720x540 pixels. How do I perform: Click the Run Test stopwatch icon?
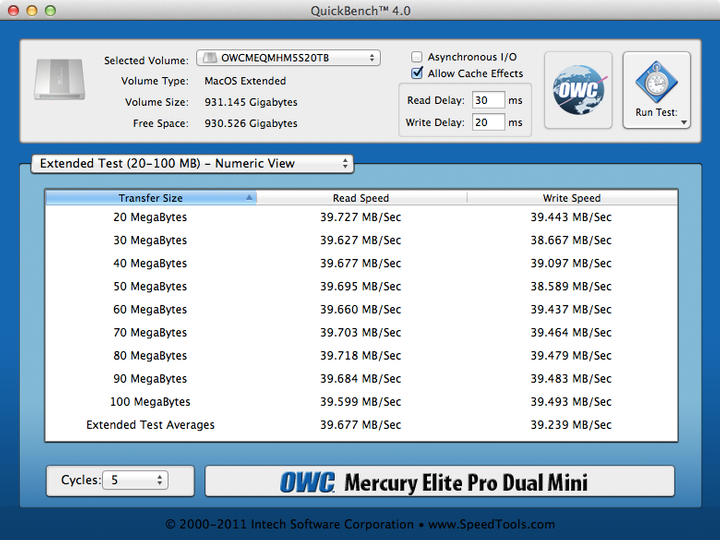pos(656,82)
